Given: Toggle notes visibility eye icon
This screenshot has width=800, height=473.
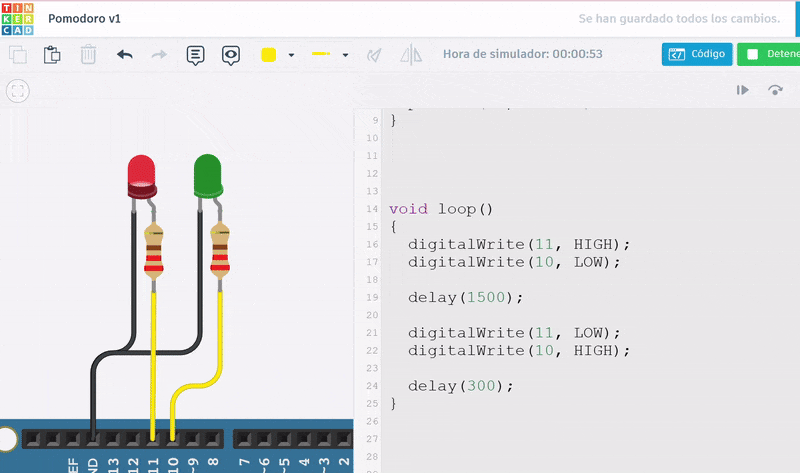Looking at the screenshot, I should tap(231, 55).
